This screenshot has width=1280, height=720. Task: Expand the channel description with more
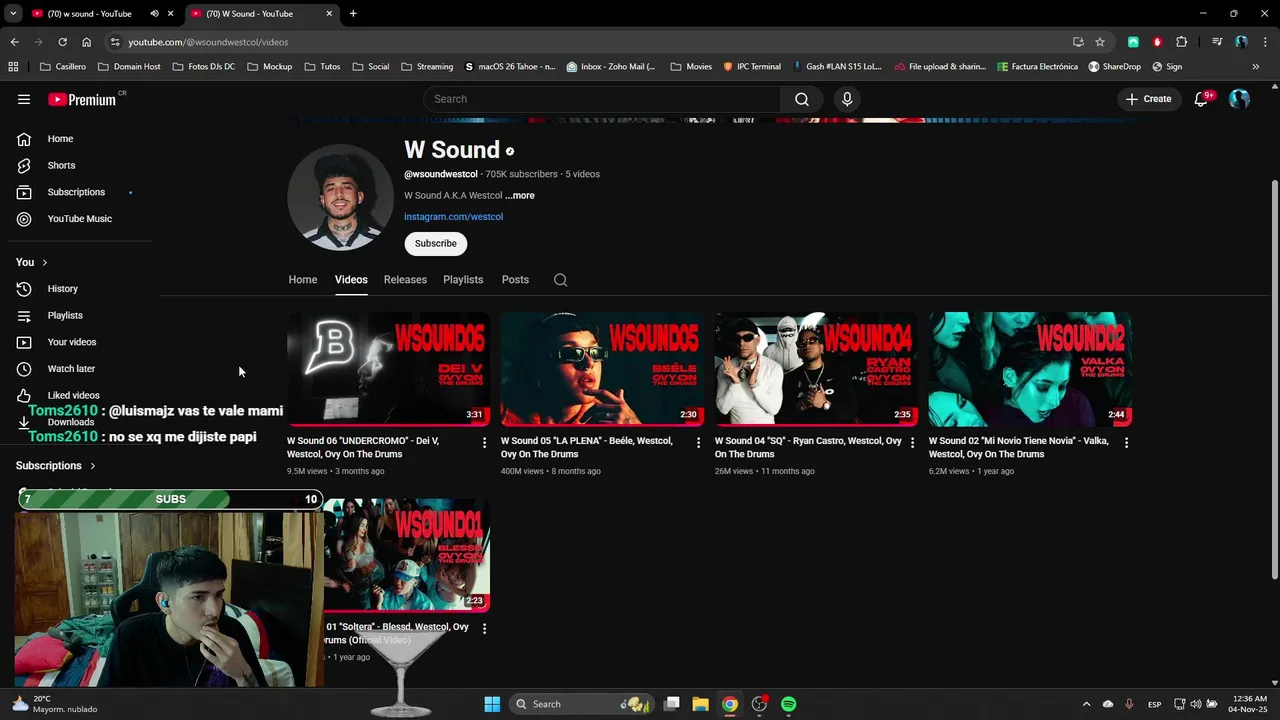(x=520, y=196)
